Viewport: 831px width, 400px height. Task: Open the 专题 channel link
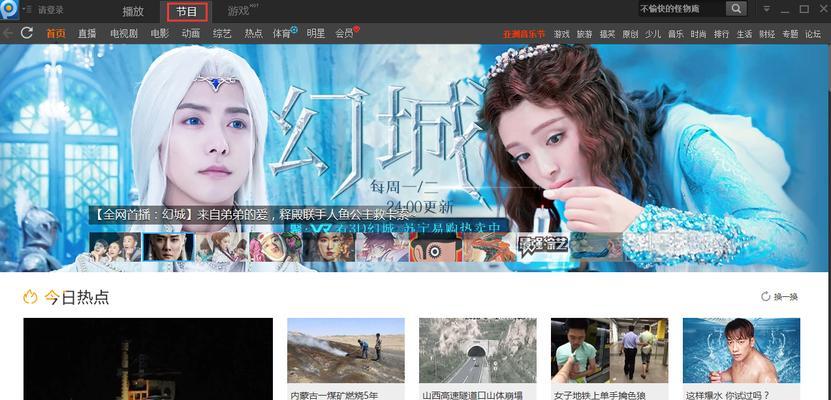[x=790, y=34]
